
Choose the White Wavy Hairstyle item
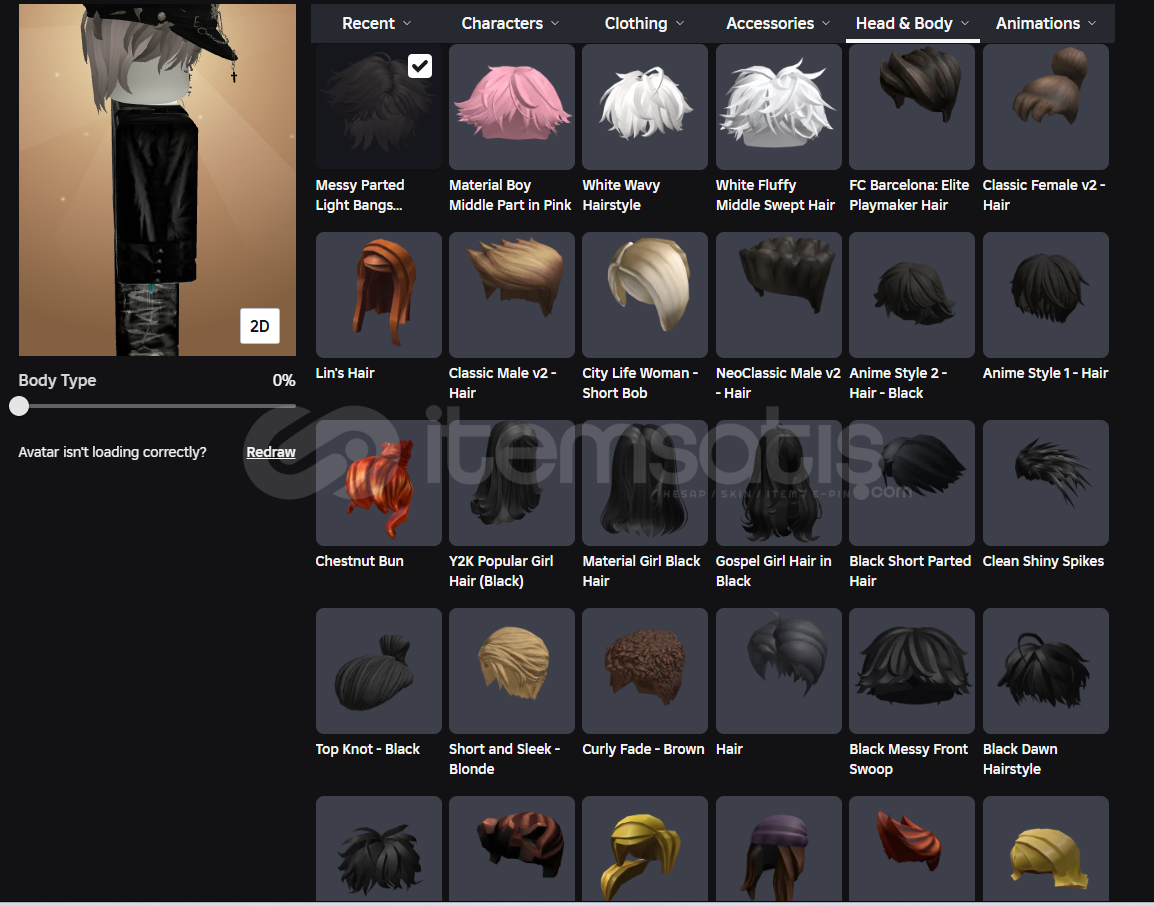pos(645,107)
